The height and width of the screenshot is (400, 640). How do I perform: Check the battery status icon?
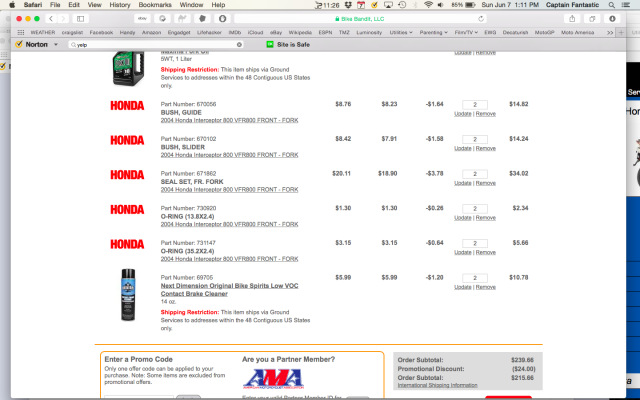tap(470, 5)
